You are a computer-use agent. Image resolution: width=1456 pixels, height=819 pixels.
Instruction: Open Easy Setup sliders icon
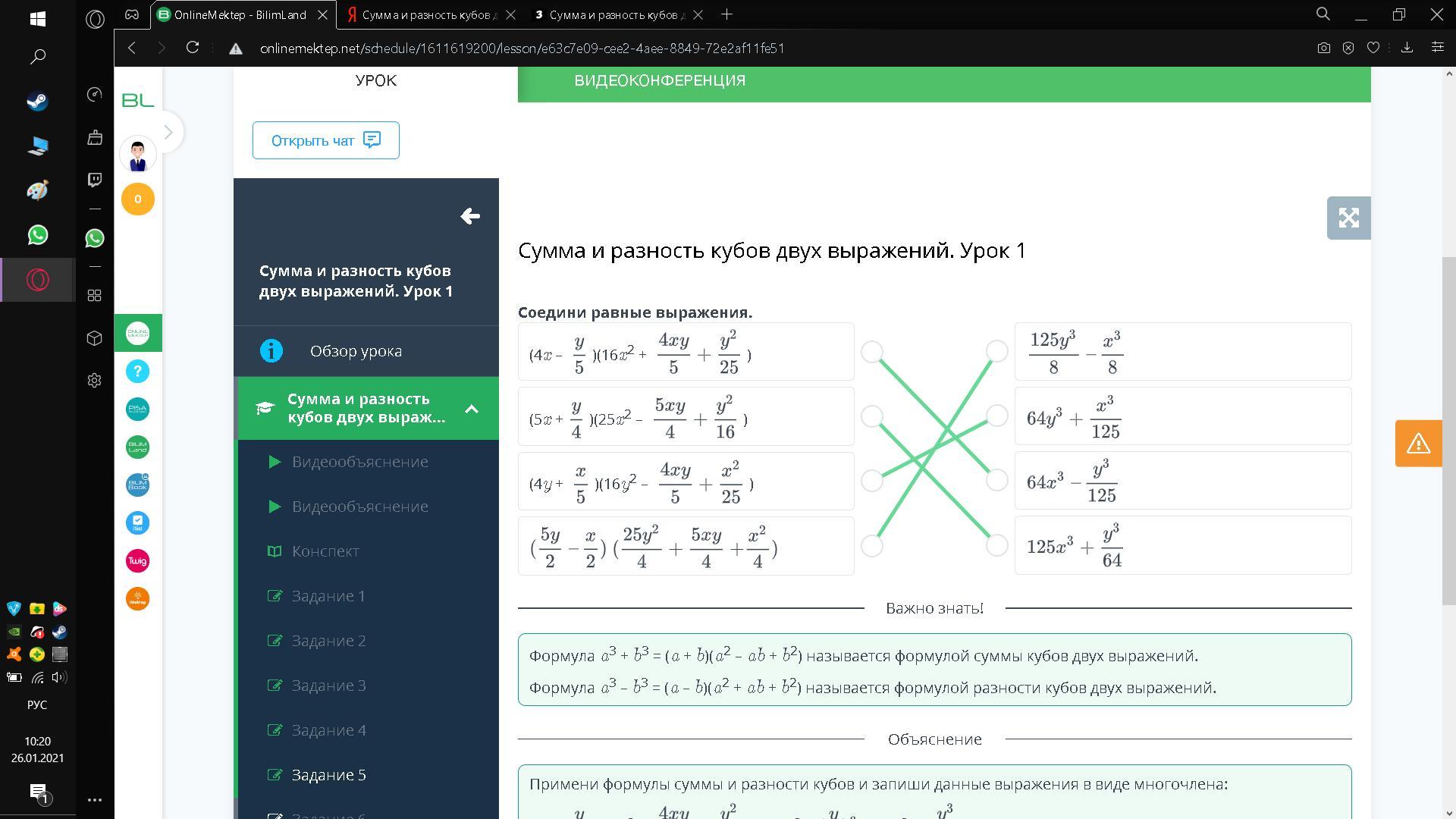(x=1437, y=48)
